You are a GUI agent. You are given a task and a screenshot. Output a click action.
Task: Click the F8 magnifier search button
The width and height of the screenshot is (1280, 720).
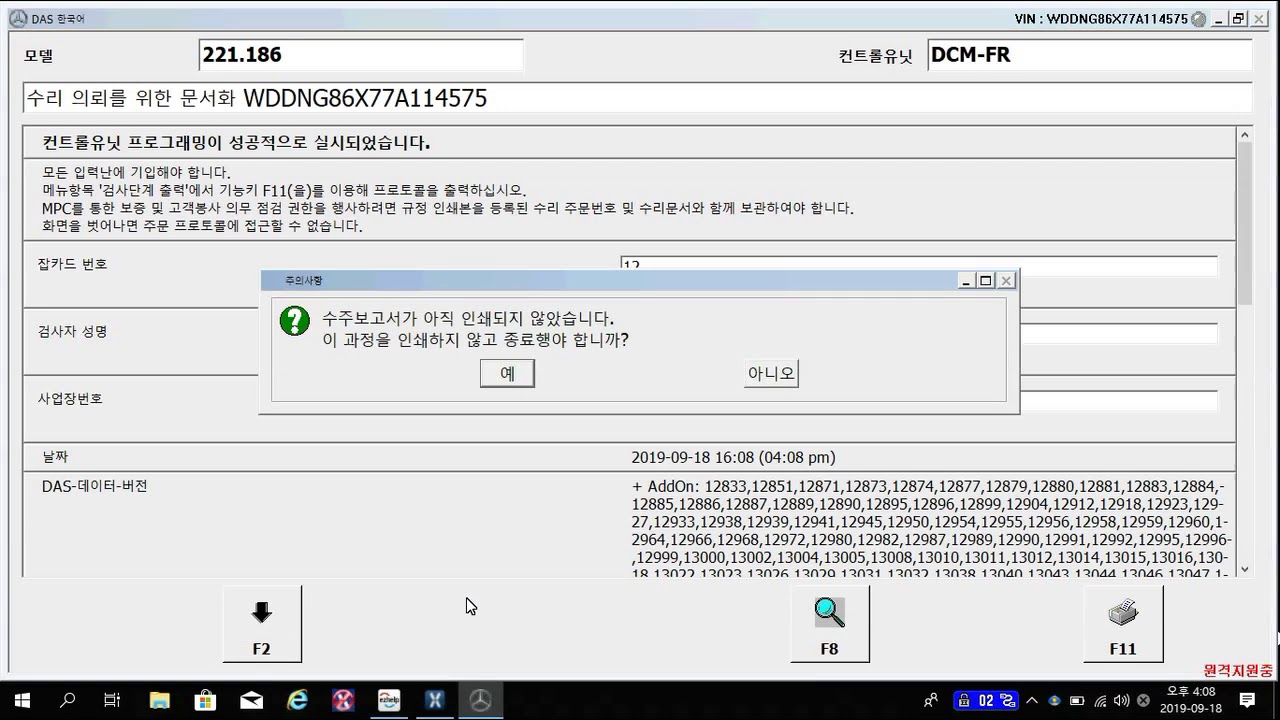tap(829, 624)
